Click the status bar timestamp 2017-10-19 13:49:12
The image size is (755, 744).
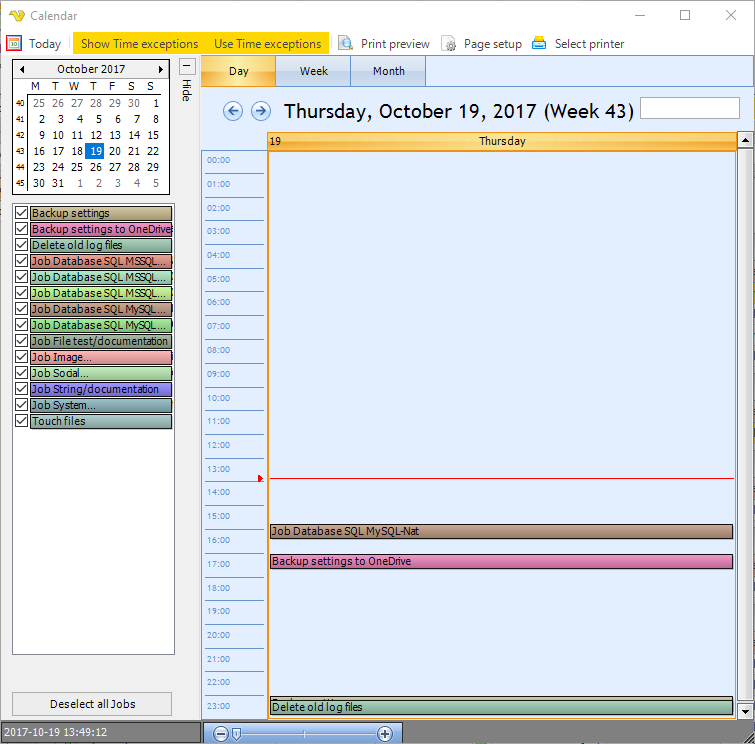[x=55, y=732]
